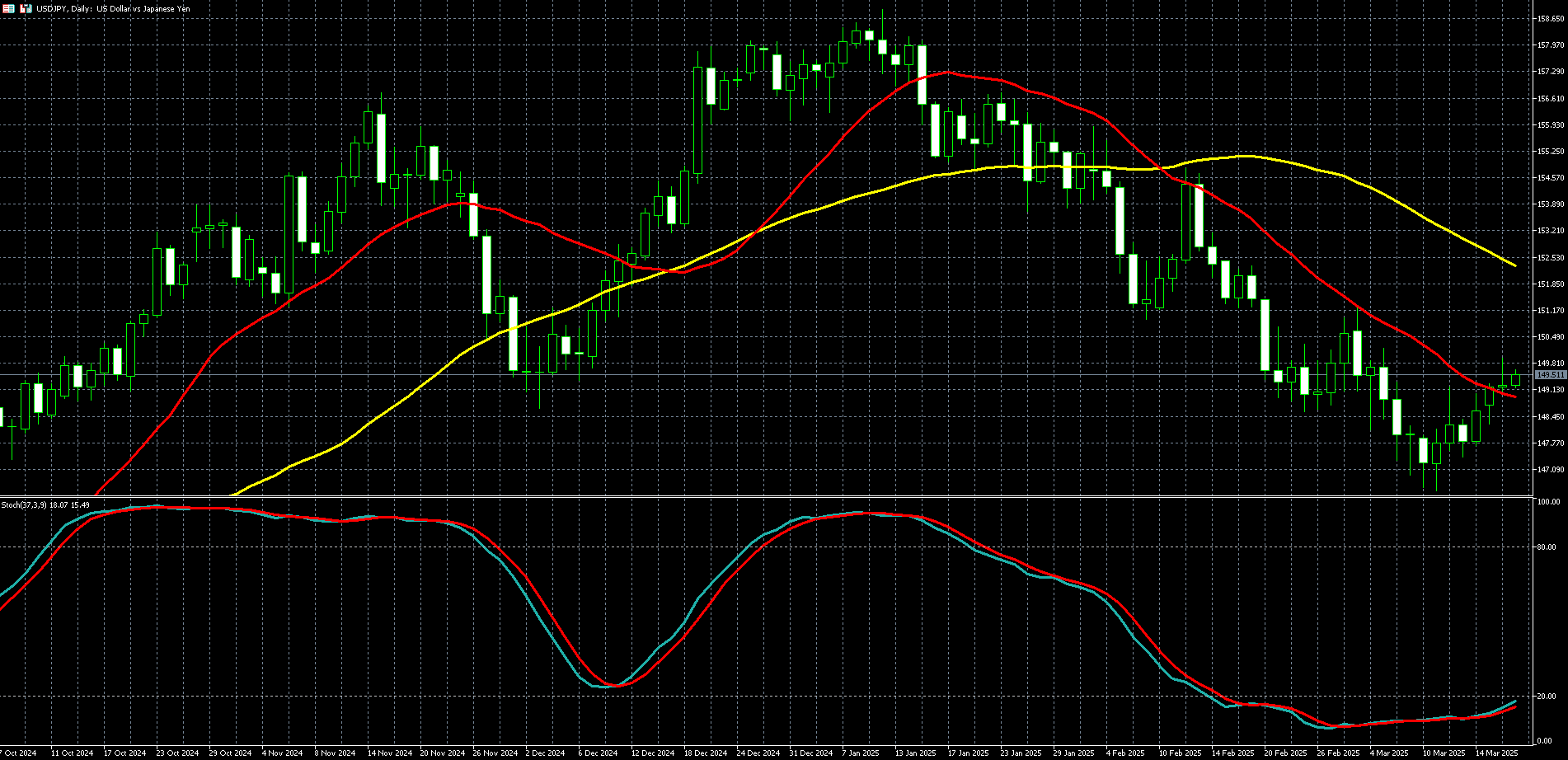Click the '18 Dec 2024' date label
The width and height of the screenshot is (1568, 760).
coord(705,753)
